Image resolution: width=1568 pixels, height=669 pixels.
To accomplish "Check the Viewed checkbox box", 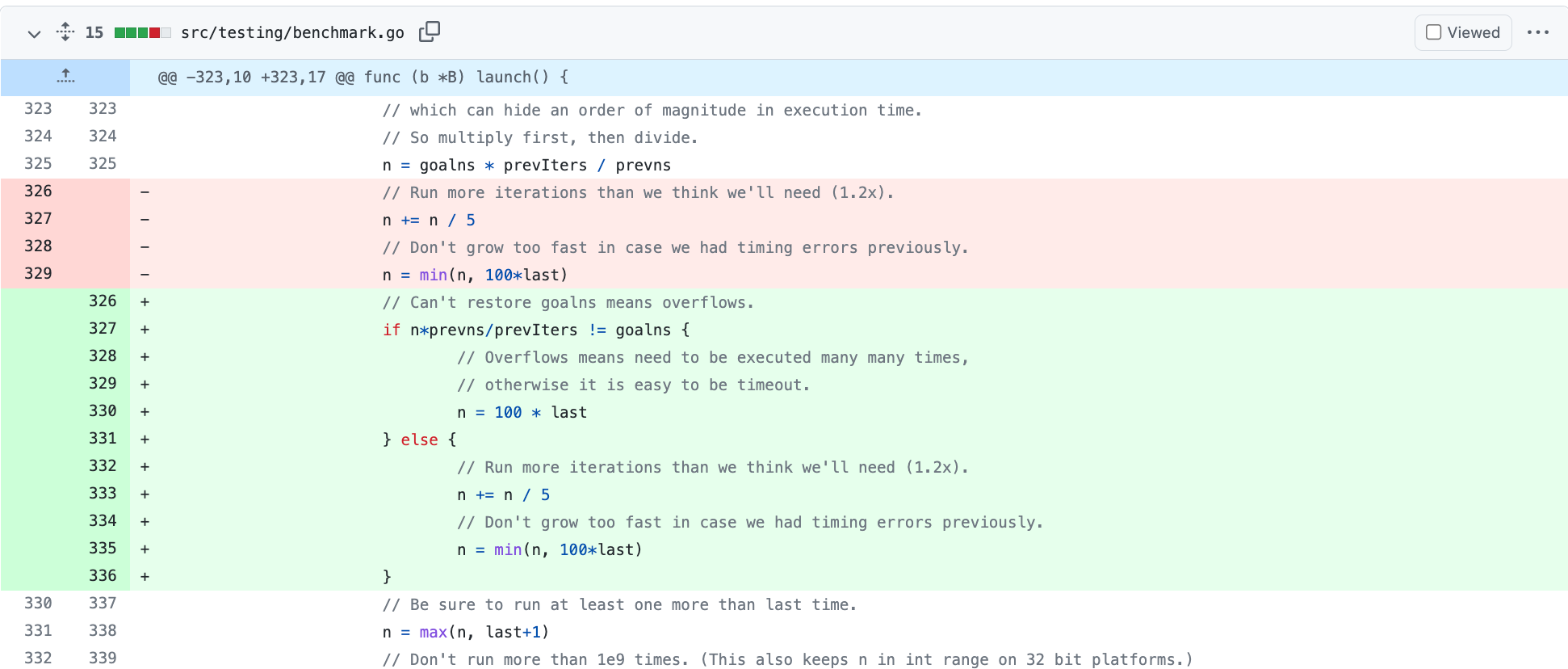I will coord(1433,32).
